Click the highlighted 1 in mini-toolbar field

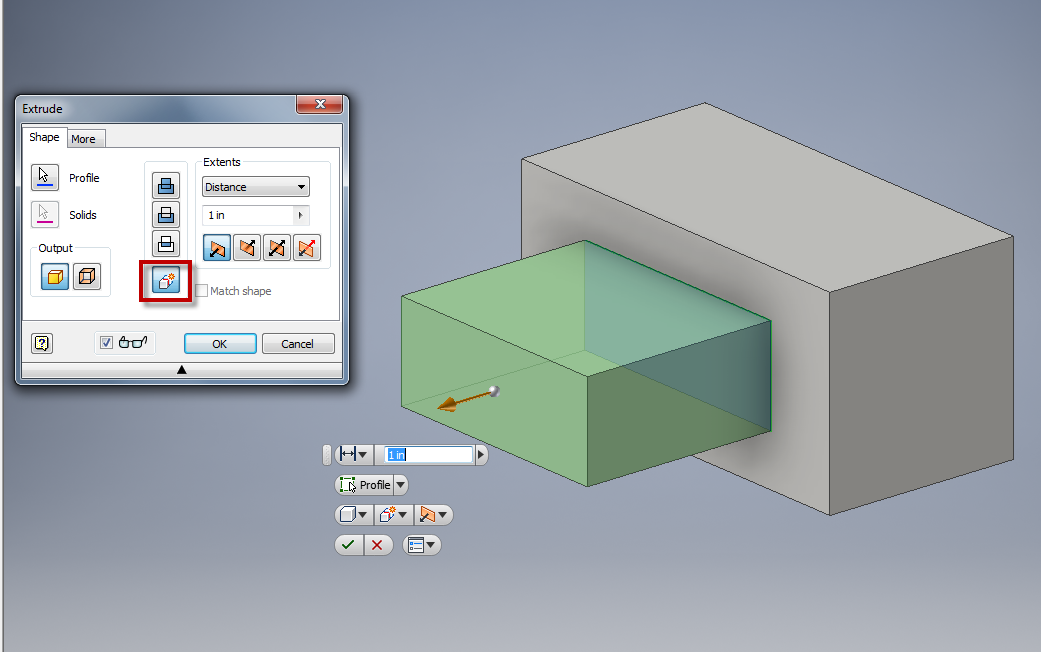[428, 454]
